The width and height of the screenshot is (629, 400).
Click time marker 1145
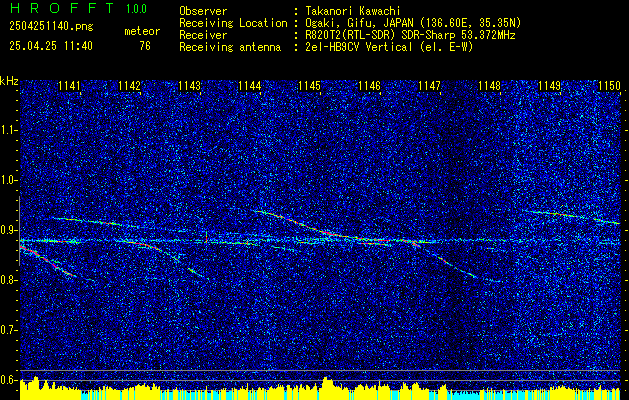click(309, 86)
